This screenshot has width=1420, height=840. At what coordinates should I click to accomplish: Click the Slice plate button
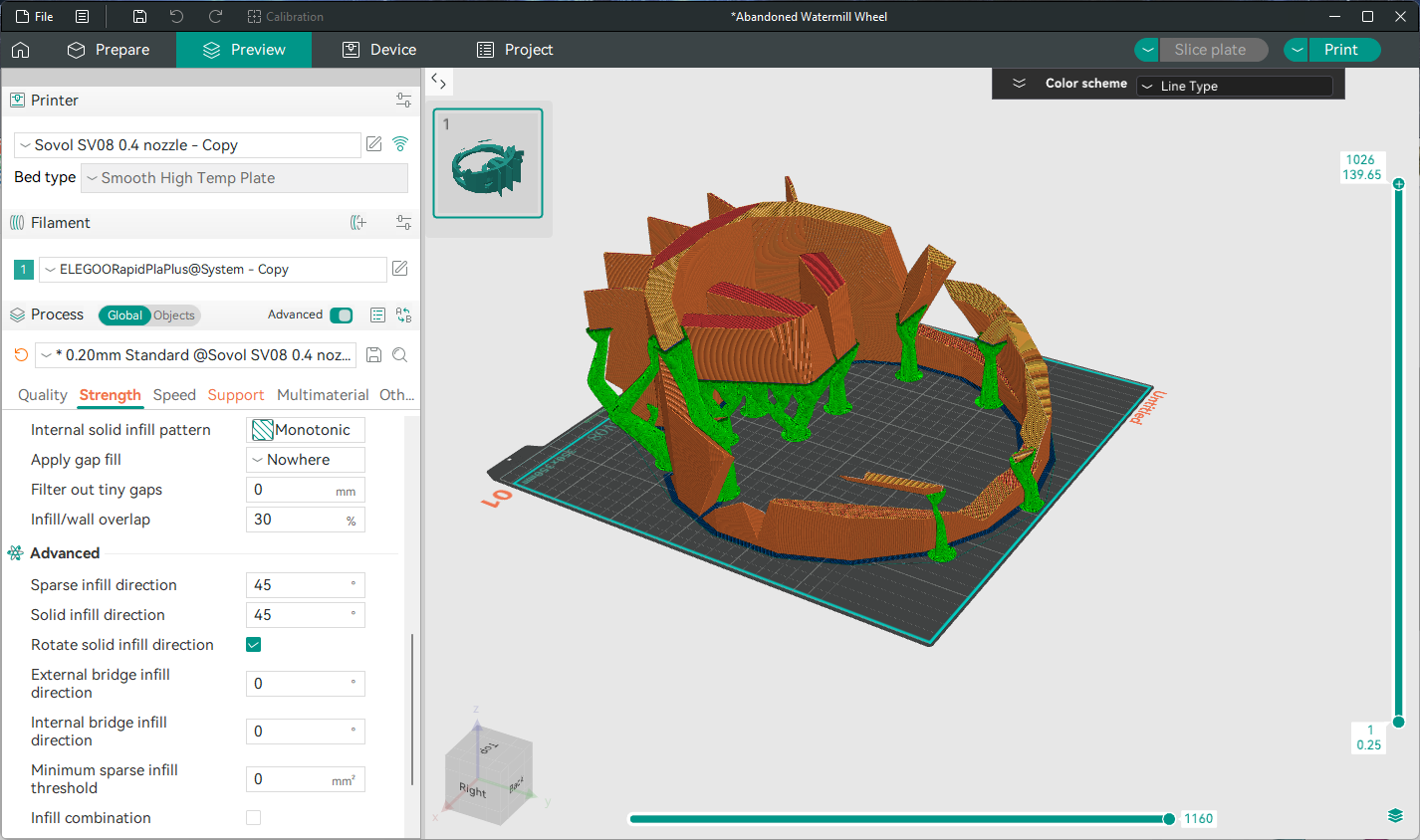pos(1214,50)
